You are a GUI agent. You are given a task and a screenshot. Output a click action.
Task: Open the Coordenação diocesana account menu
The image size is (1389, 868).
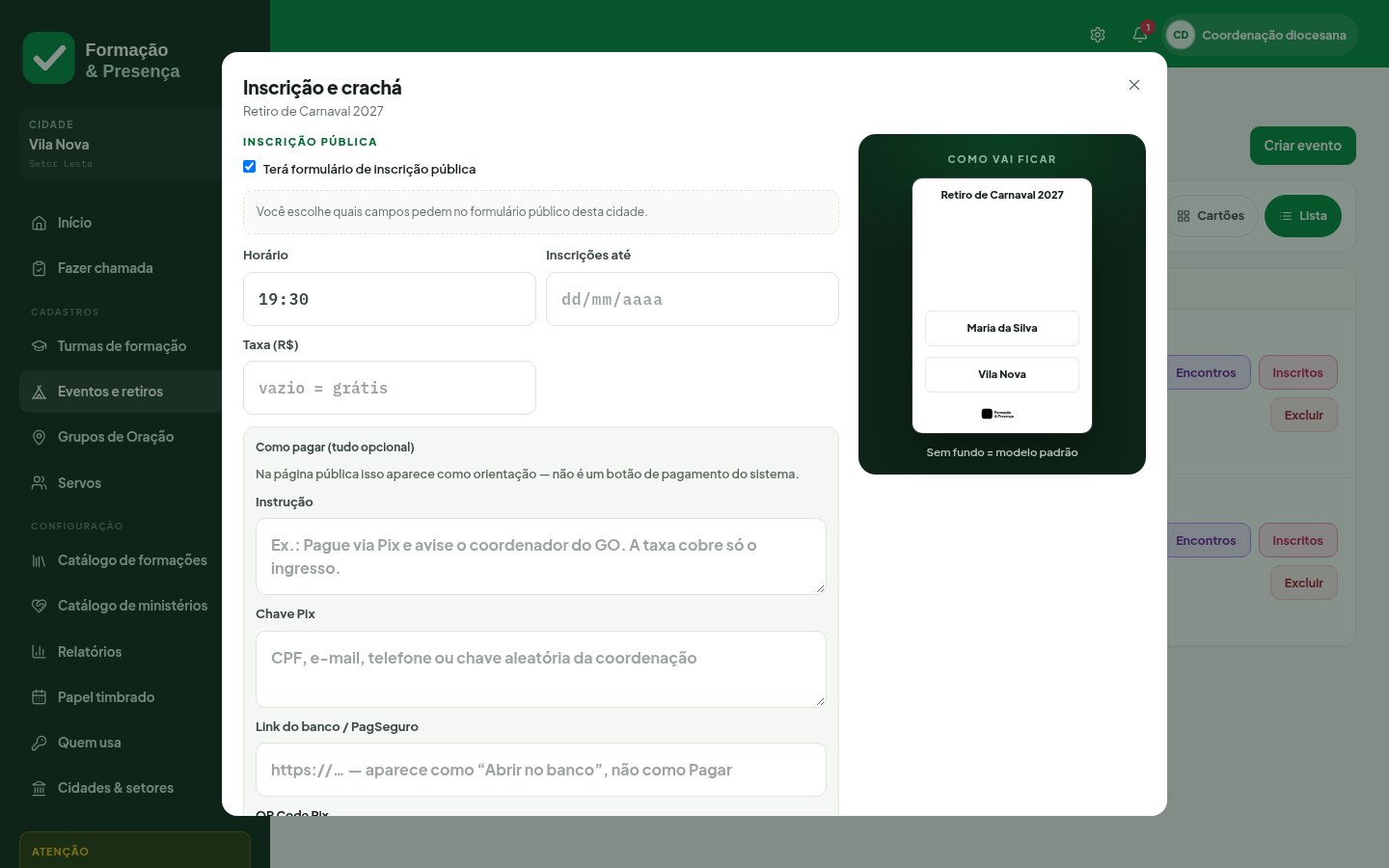[x=1261, y=35]
